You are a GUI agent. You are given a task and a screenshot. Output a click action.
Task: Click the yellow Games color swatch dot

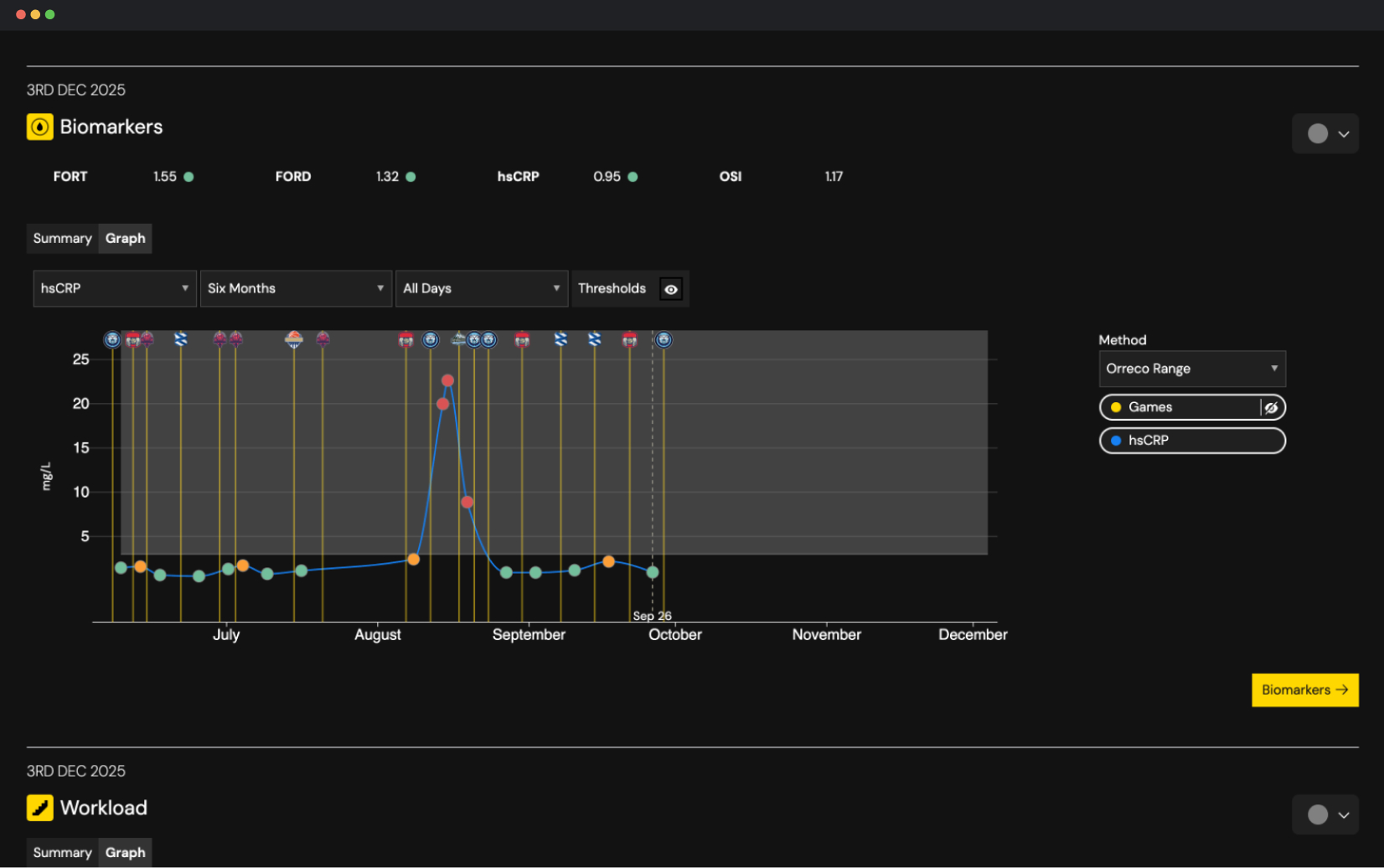tap(1114, 407)
